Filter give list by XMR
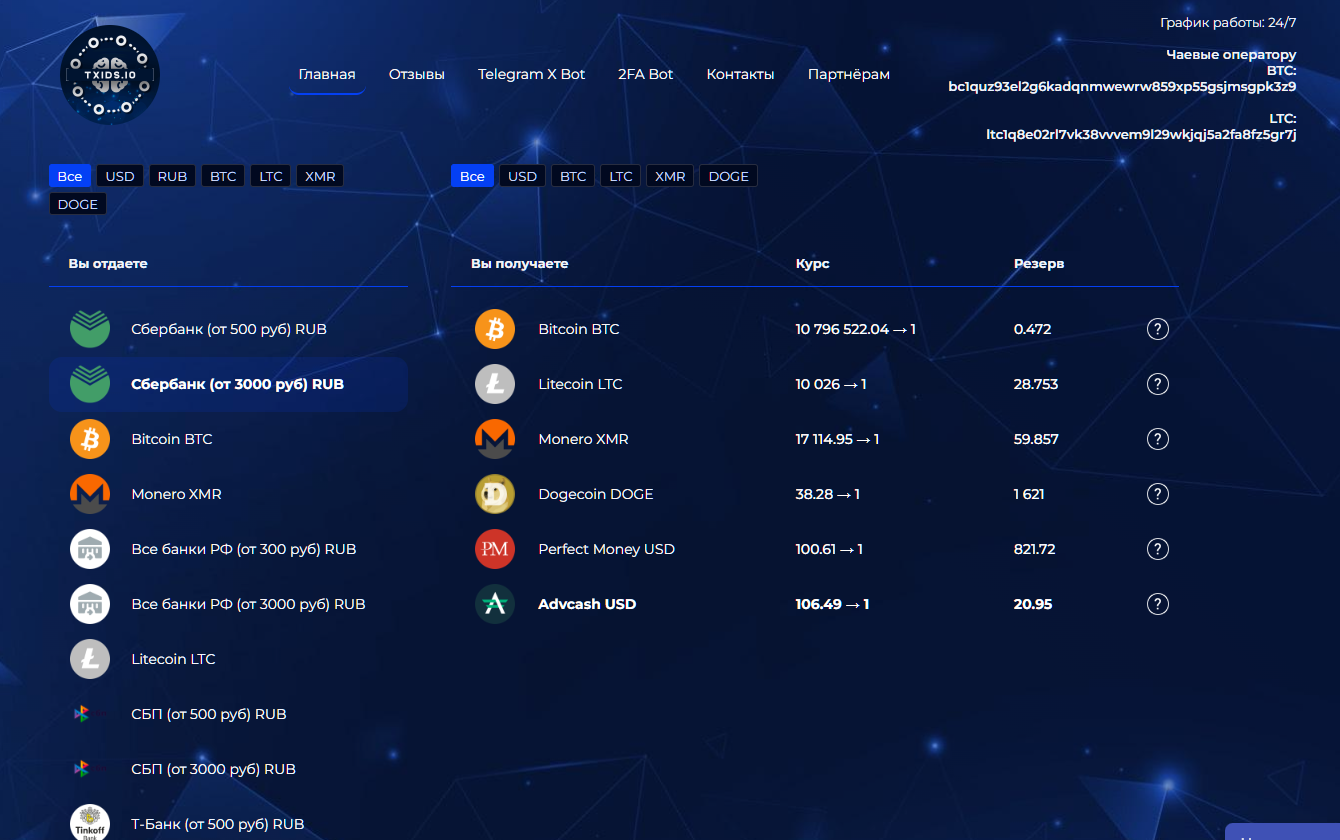This screenshot has width=1340, height=840. [x=320, y=176]
